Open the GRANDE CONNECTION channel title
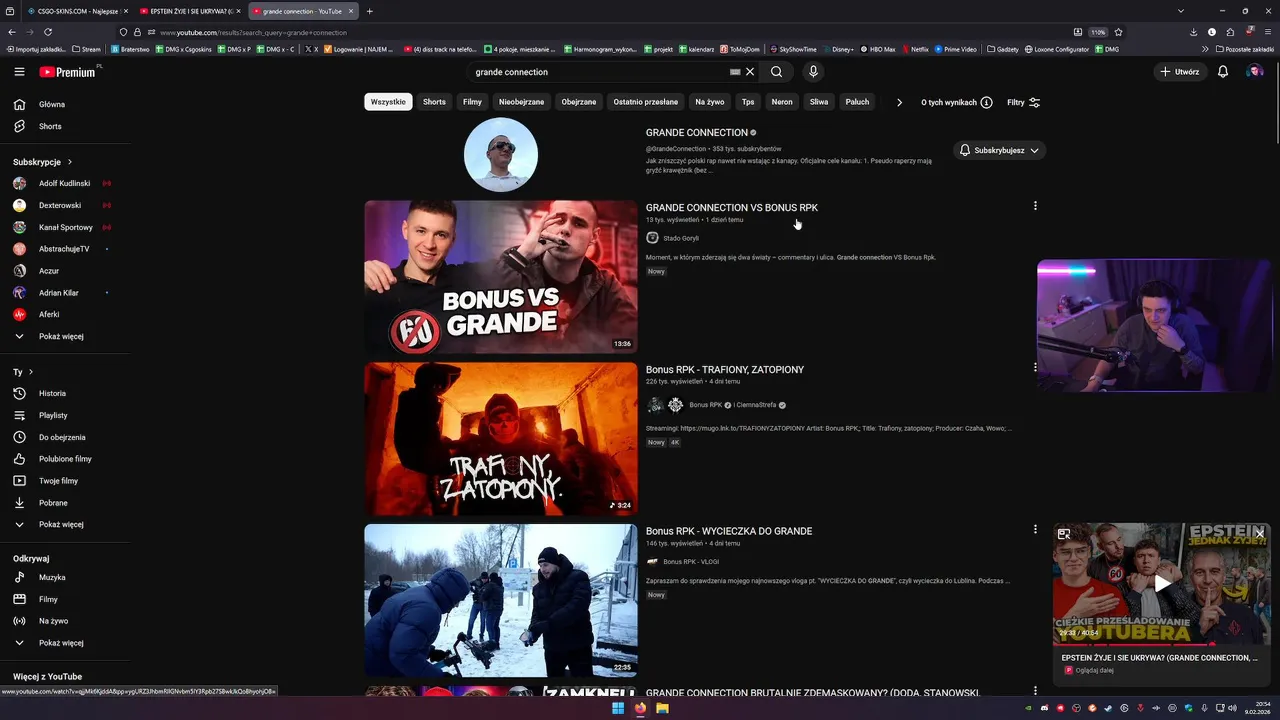Screen dimensions: 1280x720 [697, 132]
